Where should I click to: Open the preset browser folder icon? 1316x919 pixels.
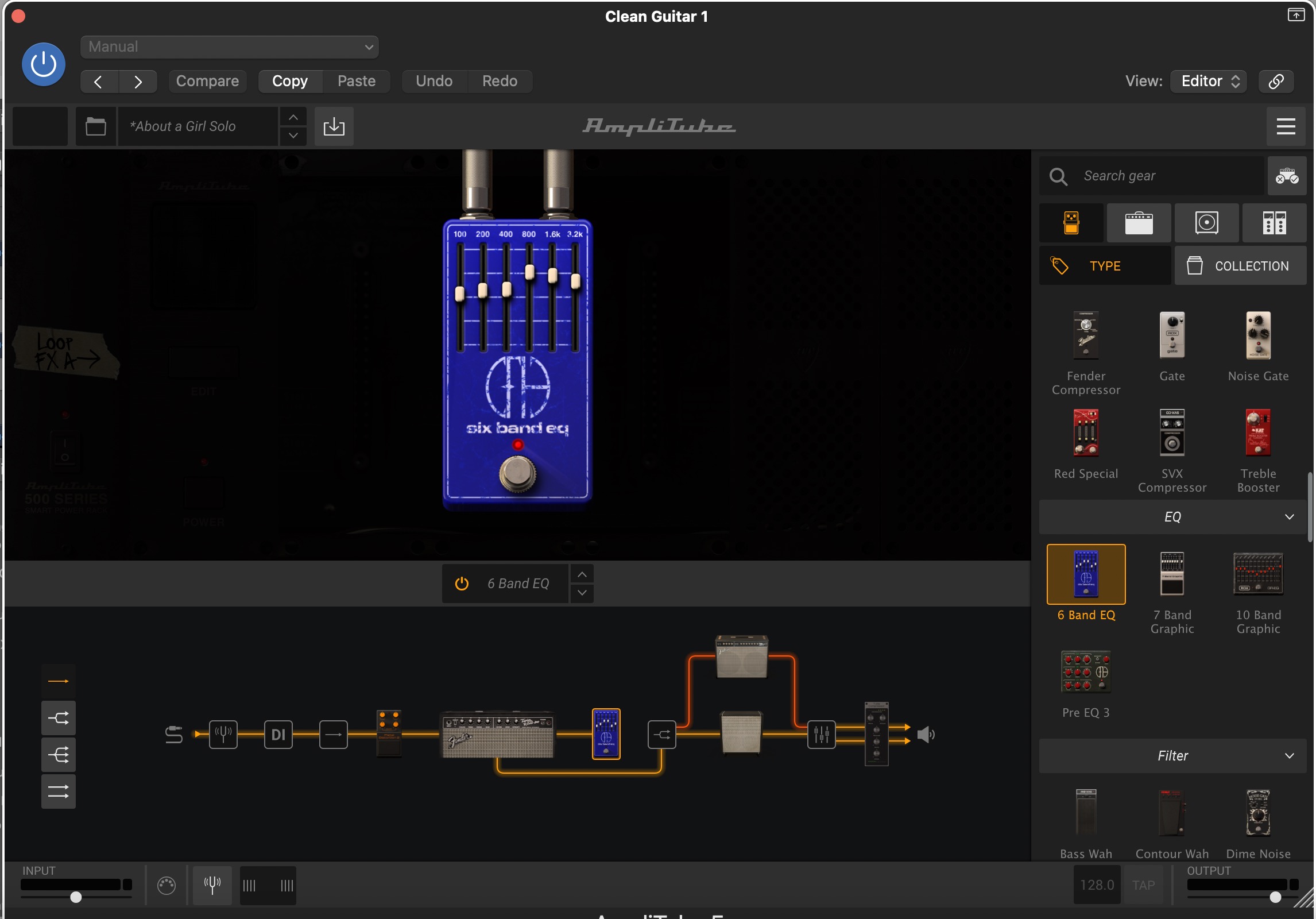(x=96, y=126)
